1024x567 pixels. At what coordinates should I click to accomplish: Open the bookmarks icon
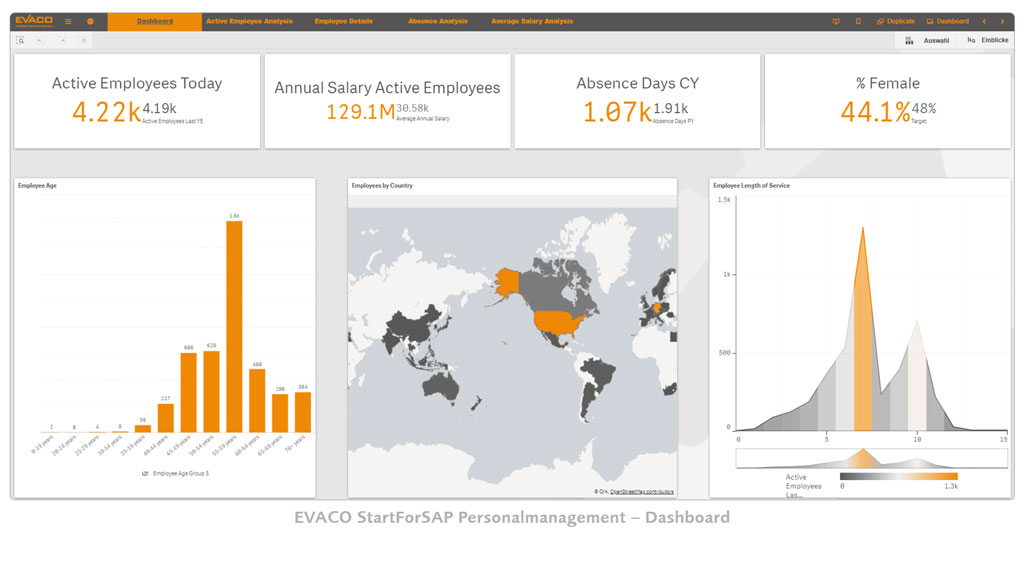tap(858, 22)
